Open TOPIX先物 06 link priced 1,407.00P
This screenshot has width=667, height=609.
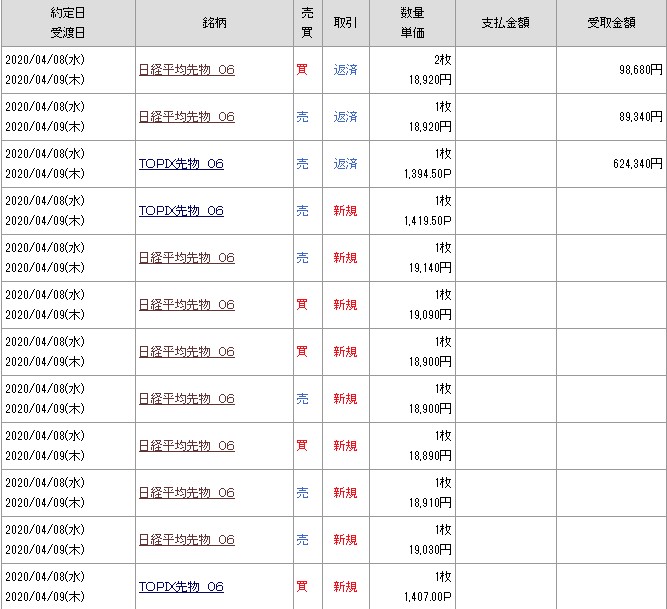pos(181,587)
